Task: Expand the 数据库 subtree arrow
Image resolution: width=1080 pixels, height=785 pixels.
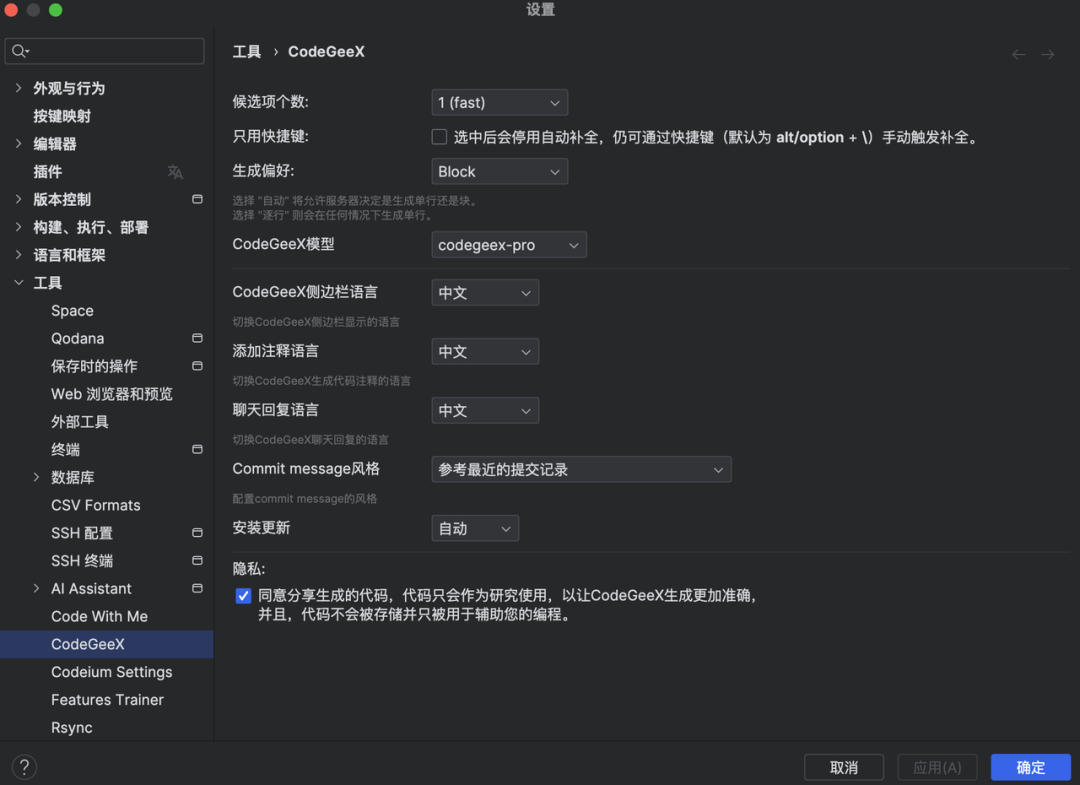Action: point(37,477)
